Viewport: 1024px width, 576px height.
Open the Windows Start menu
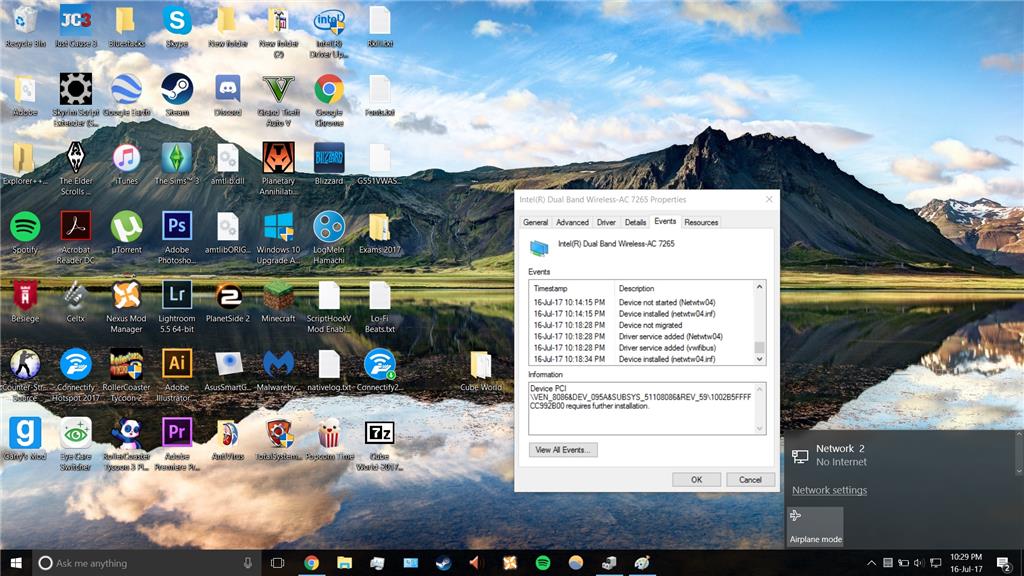tap(16, 563)
